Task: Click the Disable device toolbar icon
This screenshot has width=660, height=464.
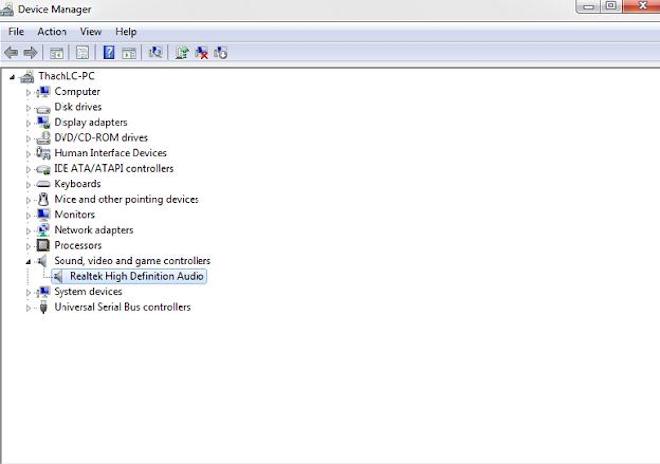Action: [221, 53]
